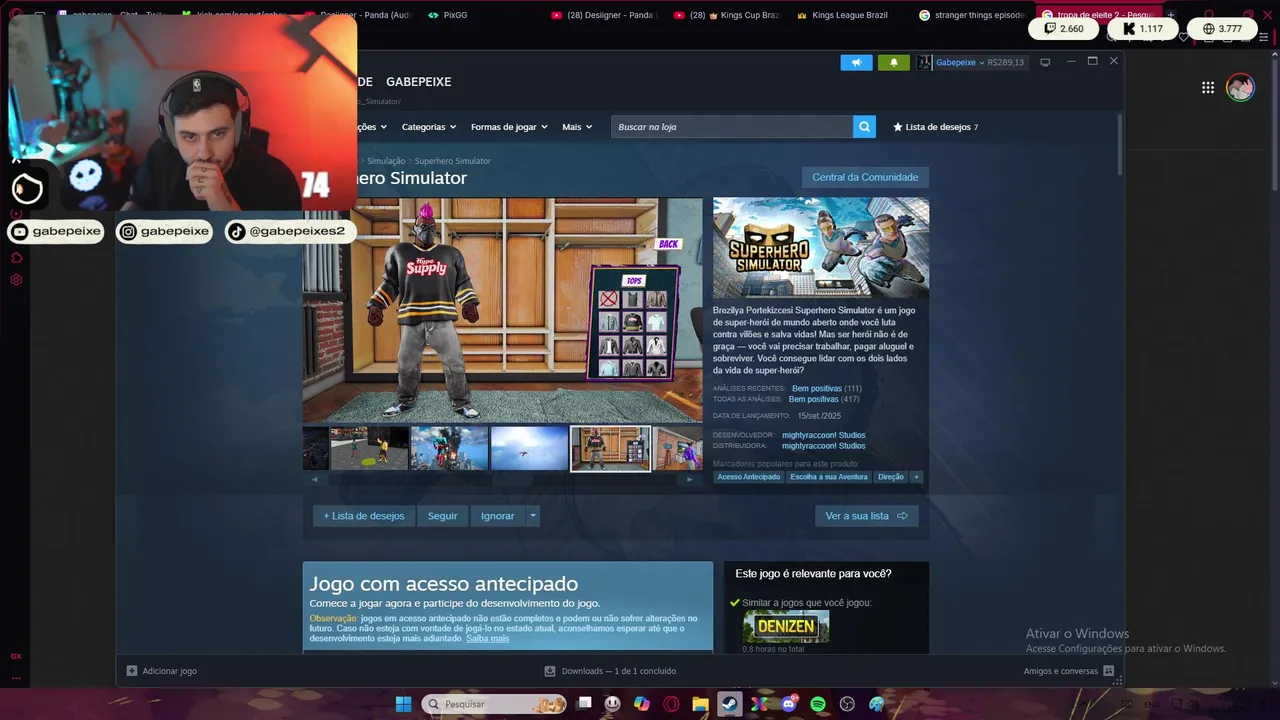Open developer mightyraccoon! Studios link
Image resolution: width=1280 pixels, height=720 pixels.
pos(824,435)
